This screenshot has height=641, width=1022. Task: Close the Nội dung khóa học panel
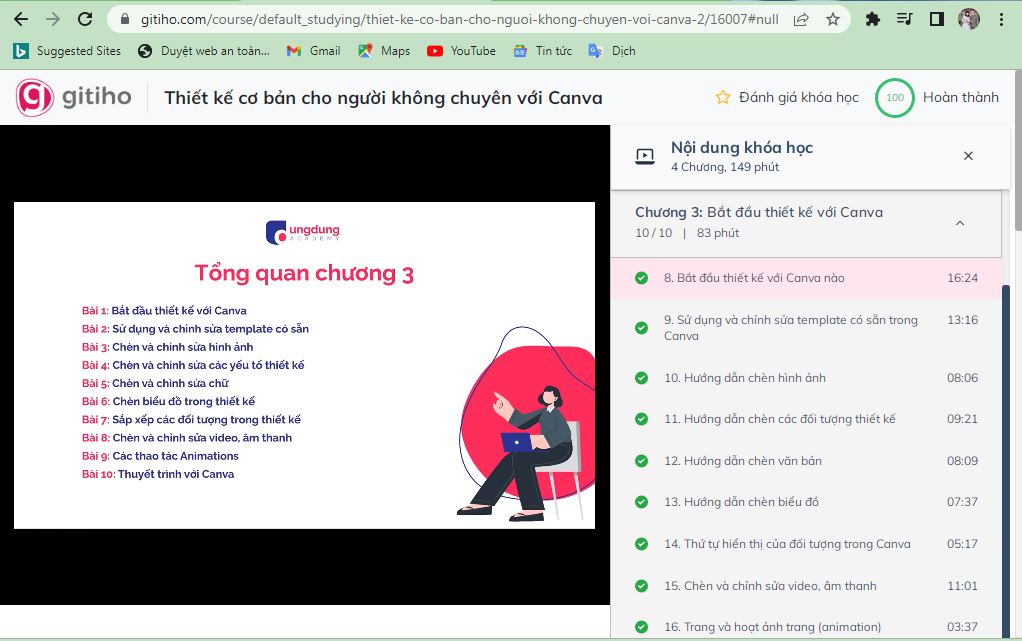click(968, 156)
